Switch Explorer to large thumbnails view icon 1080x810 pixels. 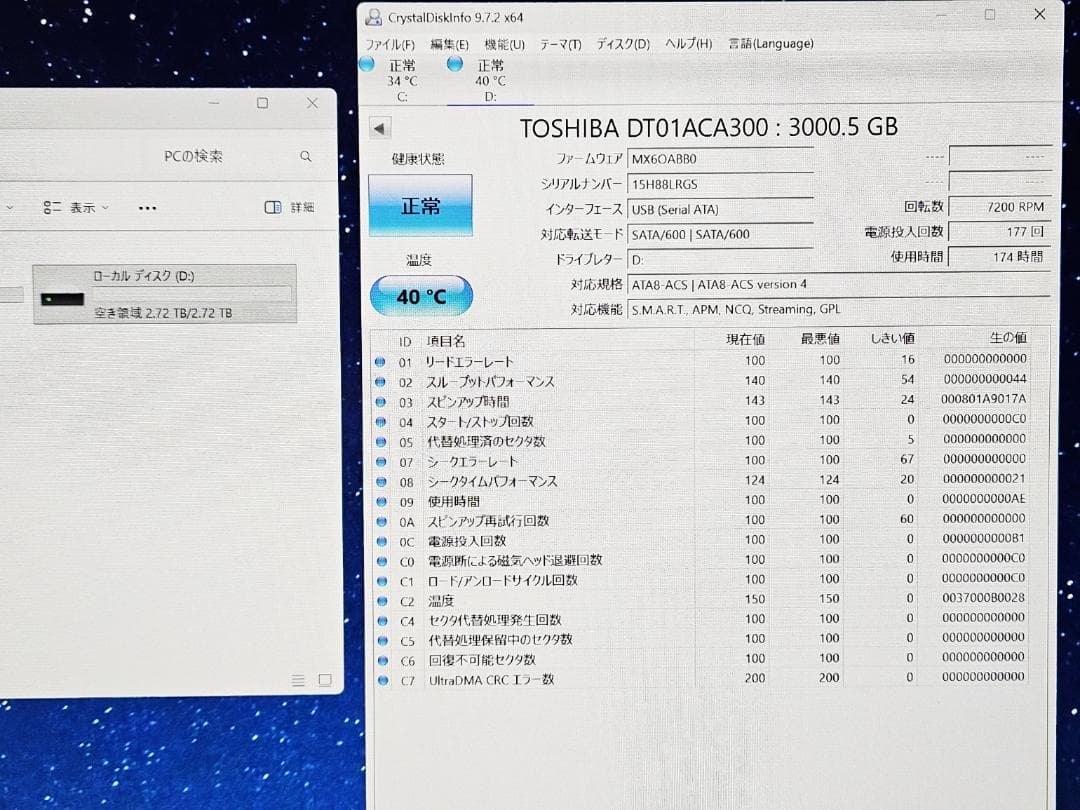[x=325, y=681]
